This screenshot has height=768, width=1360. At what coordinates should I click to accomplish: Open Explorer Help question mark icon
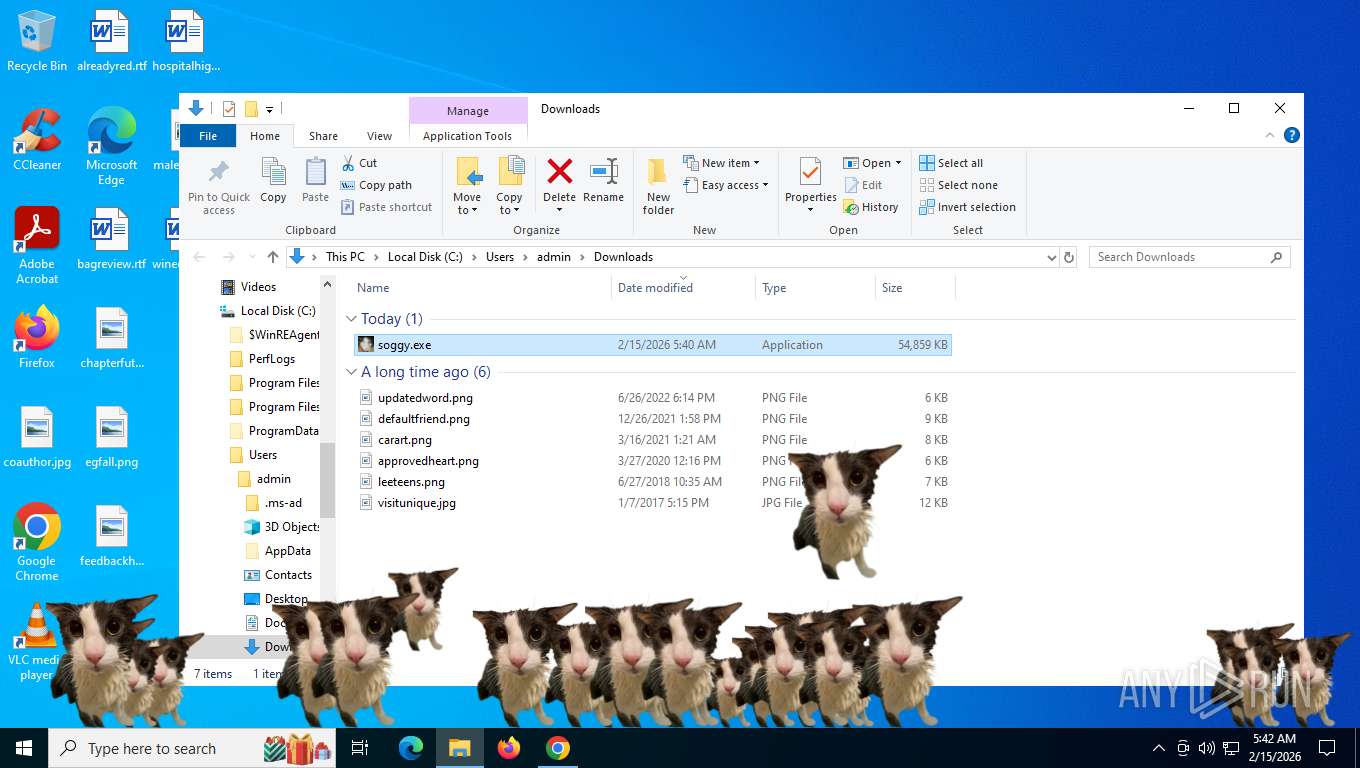click(x=1292, y=136)
